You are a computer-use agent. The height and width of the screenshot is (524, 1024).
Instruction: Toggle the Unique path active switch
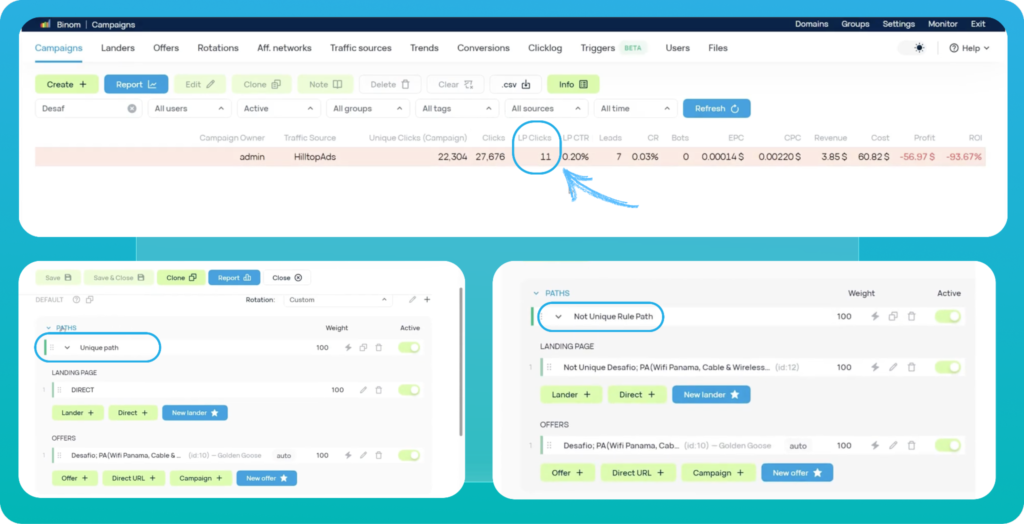pyautogui.click(x=409, y=348)
